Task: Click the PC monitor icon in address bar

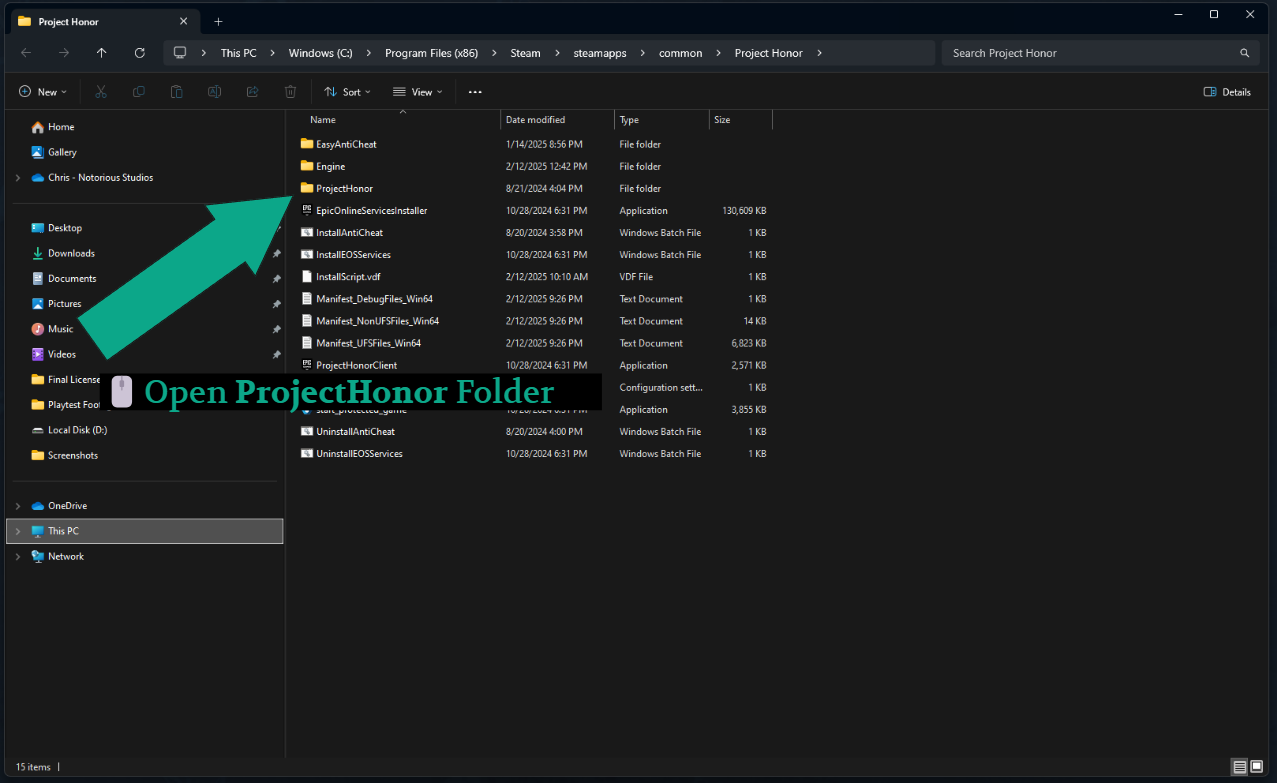Action: coord(180,53)
